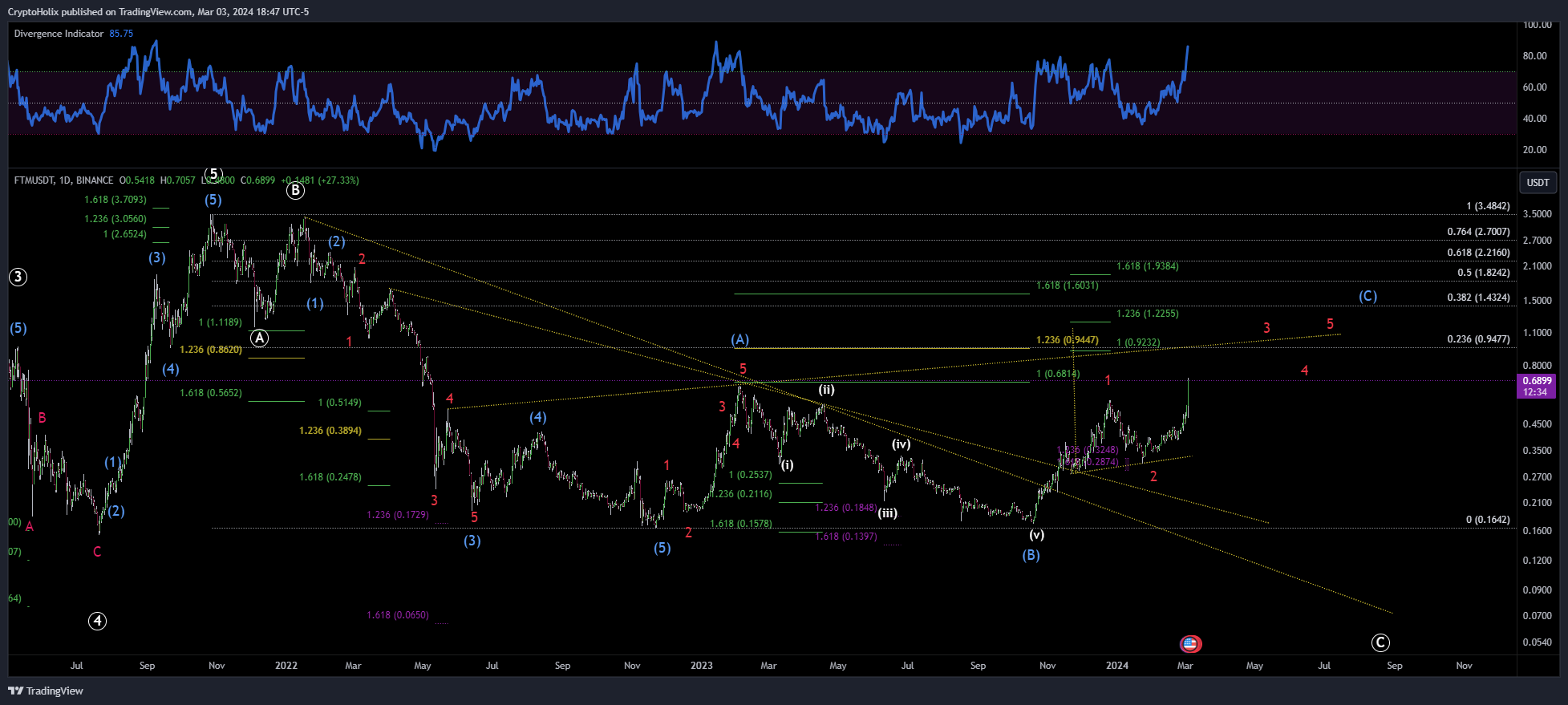Click the purple 1.618 (0.0650) projection label
The height and width of the screenshot is (705, 1568).
coord(398,615)
